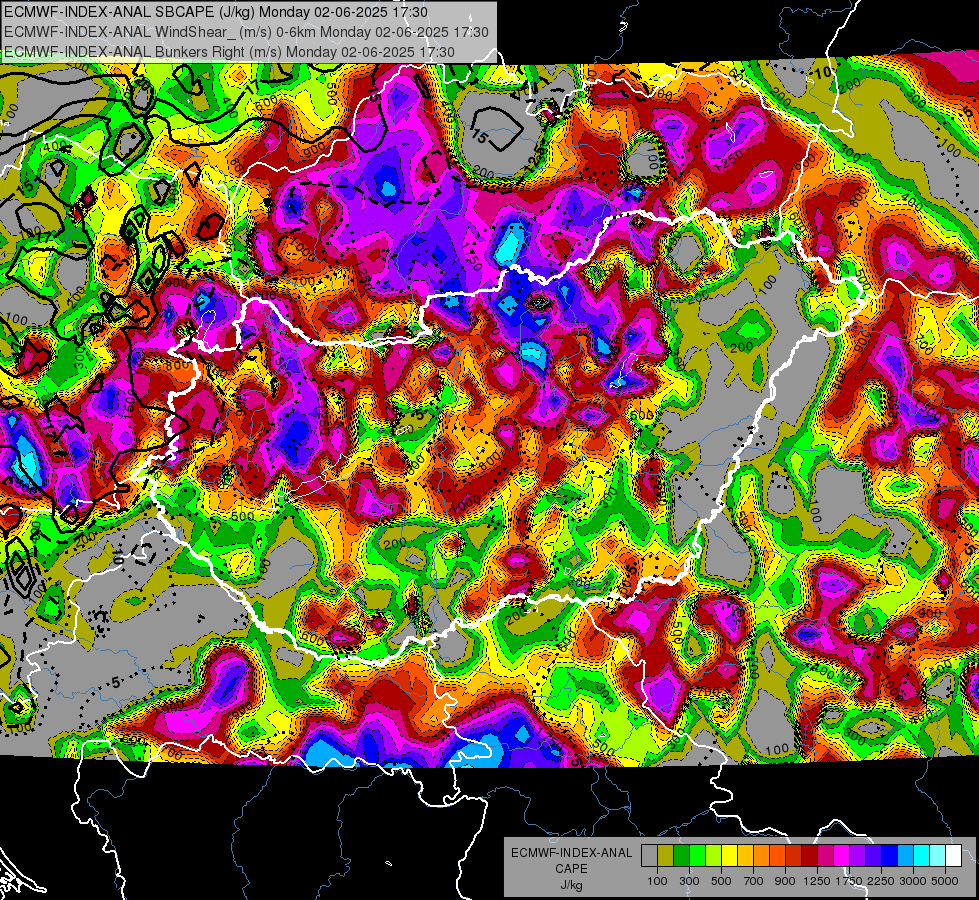Click the 3000 value on the legend scale
Viewport: 979px width, 900px height.
tap(913, 881)
